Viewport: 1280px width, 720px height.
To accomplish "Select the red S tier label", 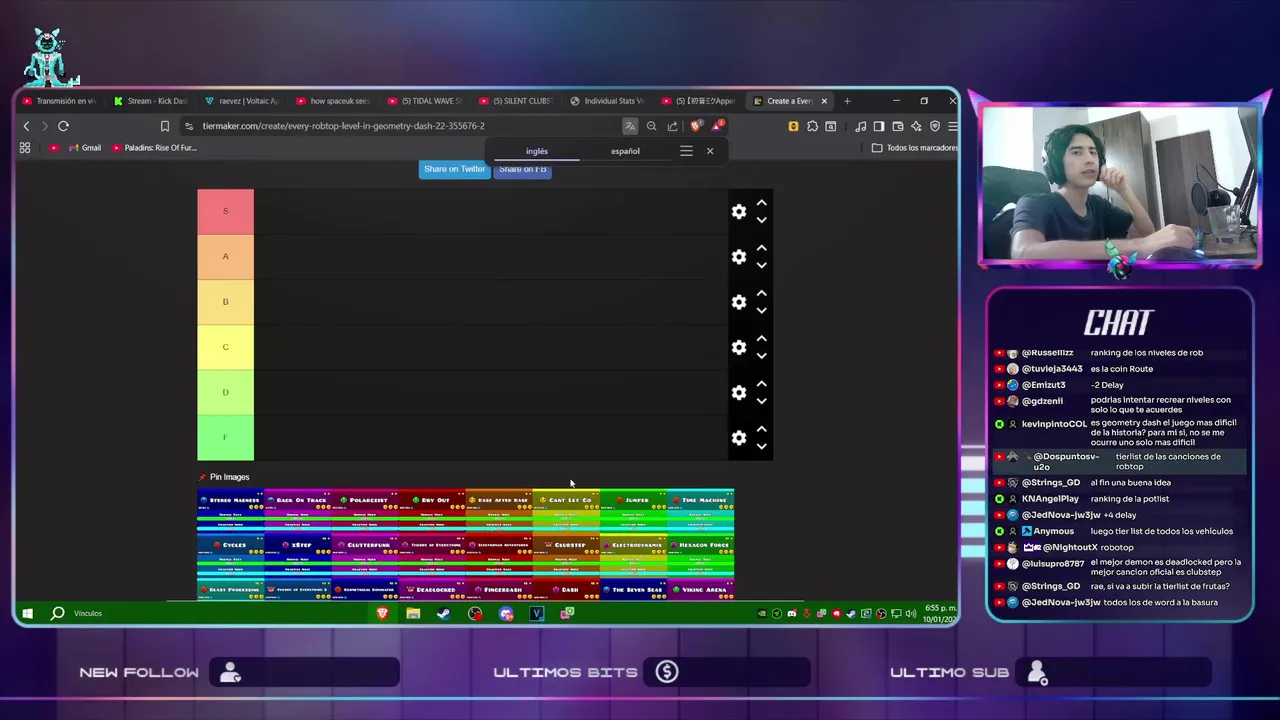I will tap(225, 211).
